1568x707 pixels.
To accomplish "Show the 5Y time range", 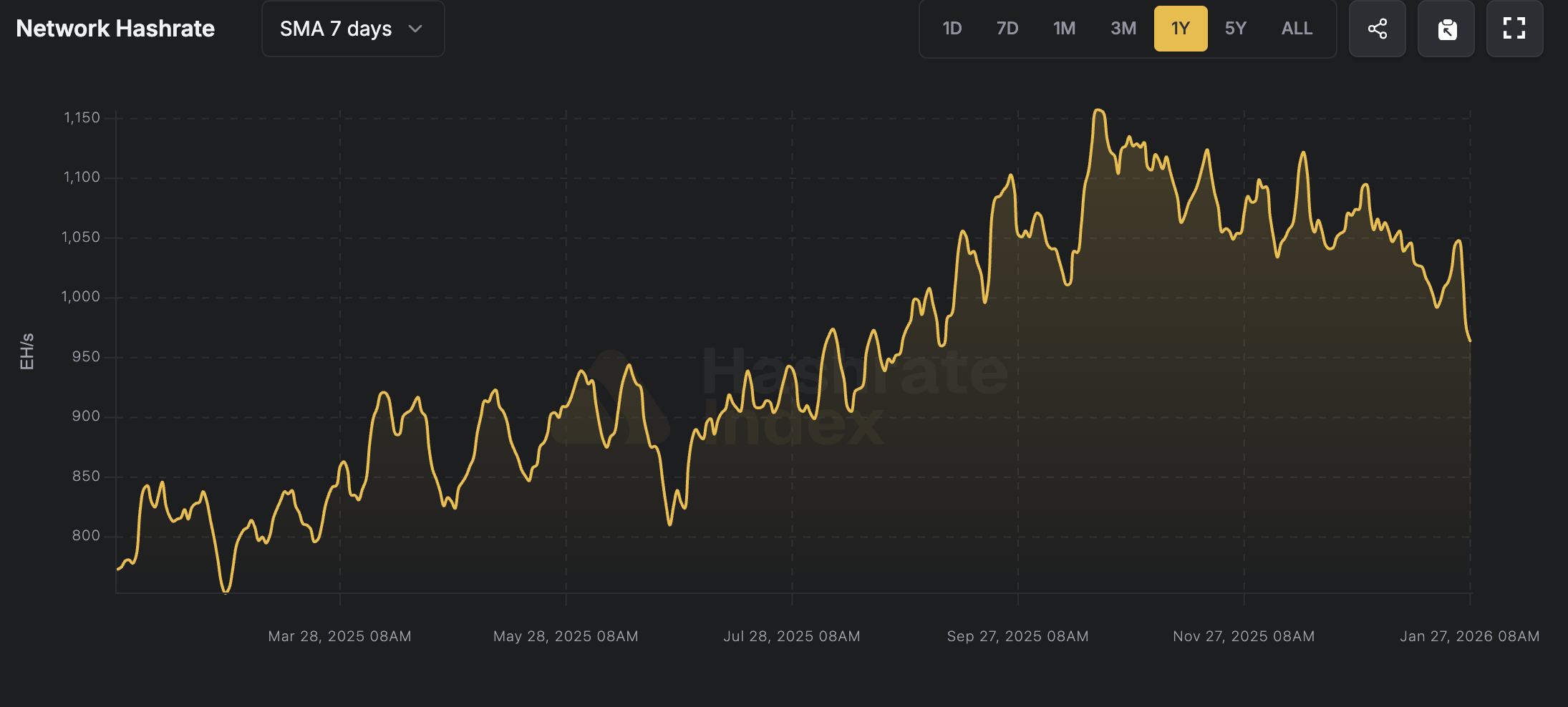I will point(1235,29).
